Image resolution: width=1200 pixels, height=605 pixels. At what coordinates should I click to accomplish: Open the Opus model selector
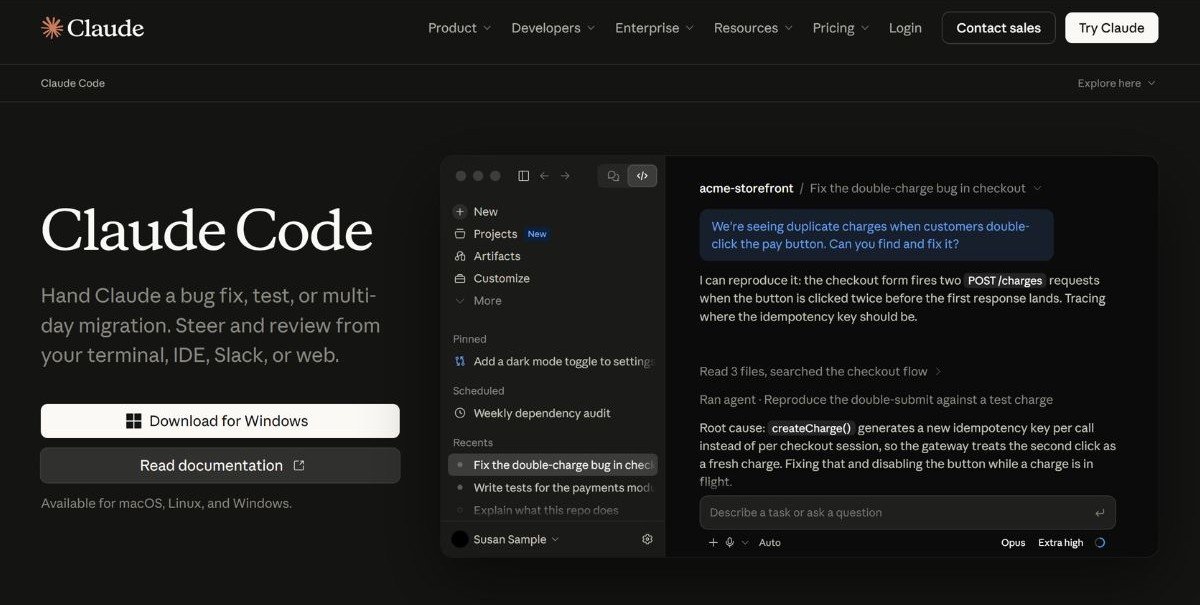tap(1013, 542)
